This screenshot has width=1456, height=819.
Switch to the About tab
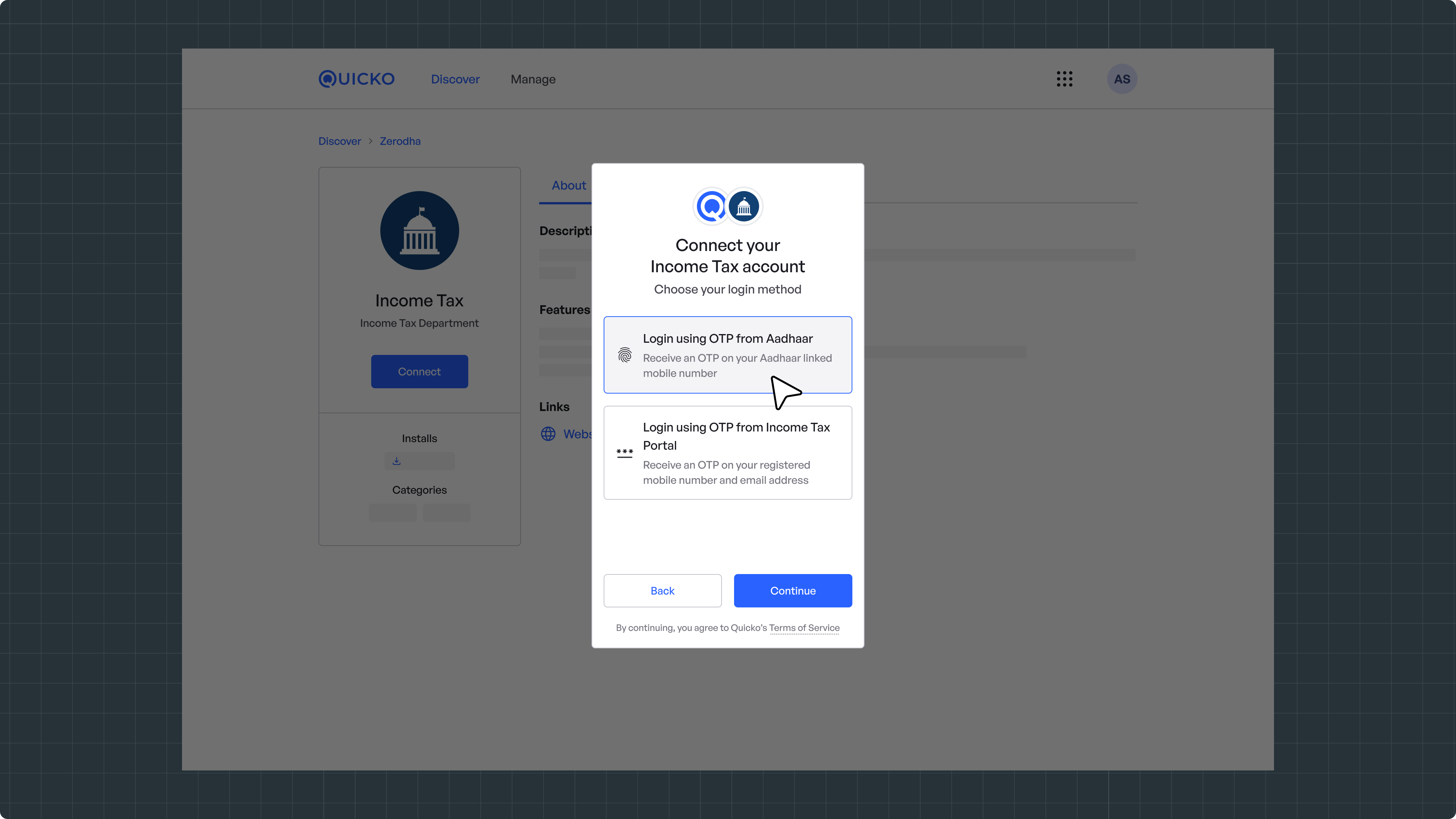569,185
